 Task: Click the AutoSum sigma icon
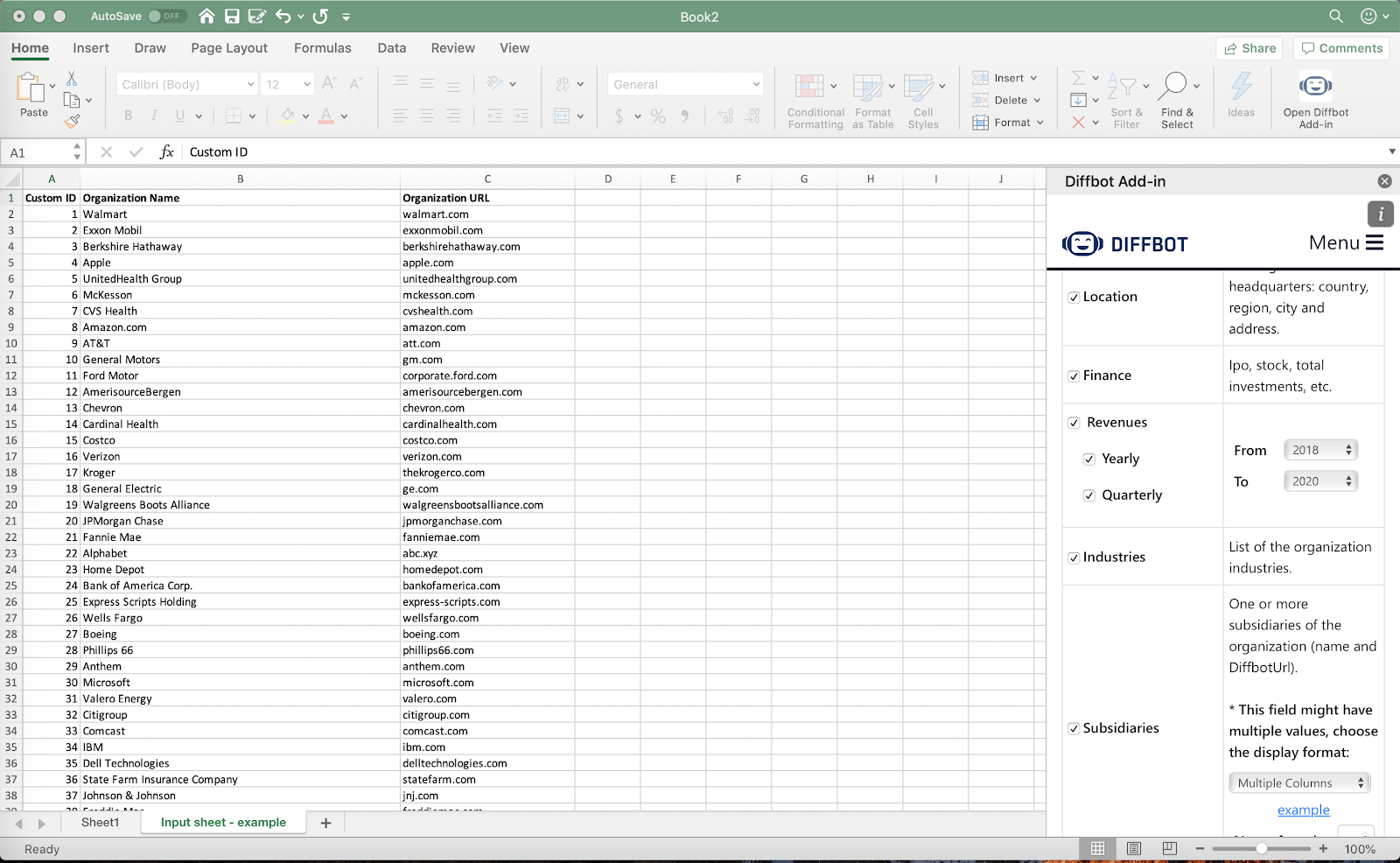(1079, 78)
